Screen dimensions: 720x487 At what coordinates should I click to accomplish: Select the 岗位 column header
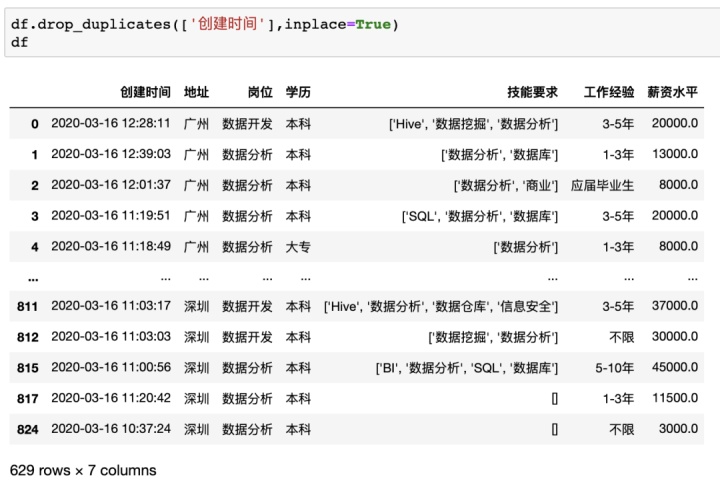pyautogui.click(x=260, y=92)
